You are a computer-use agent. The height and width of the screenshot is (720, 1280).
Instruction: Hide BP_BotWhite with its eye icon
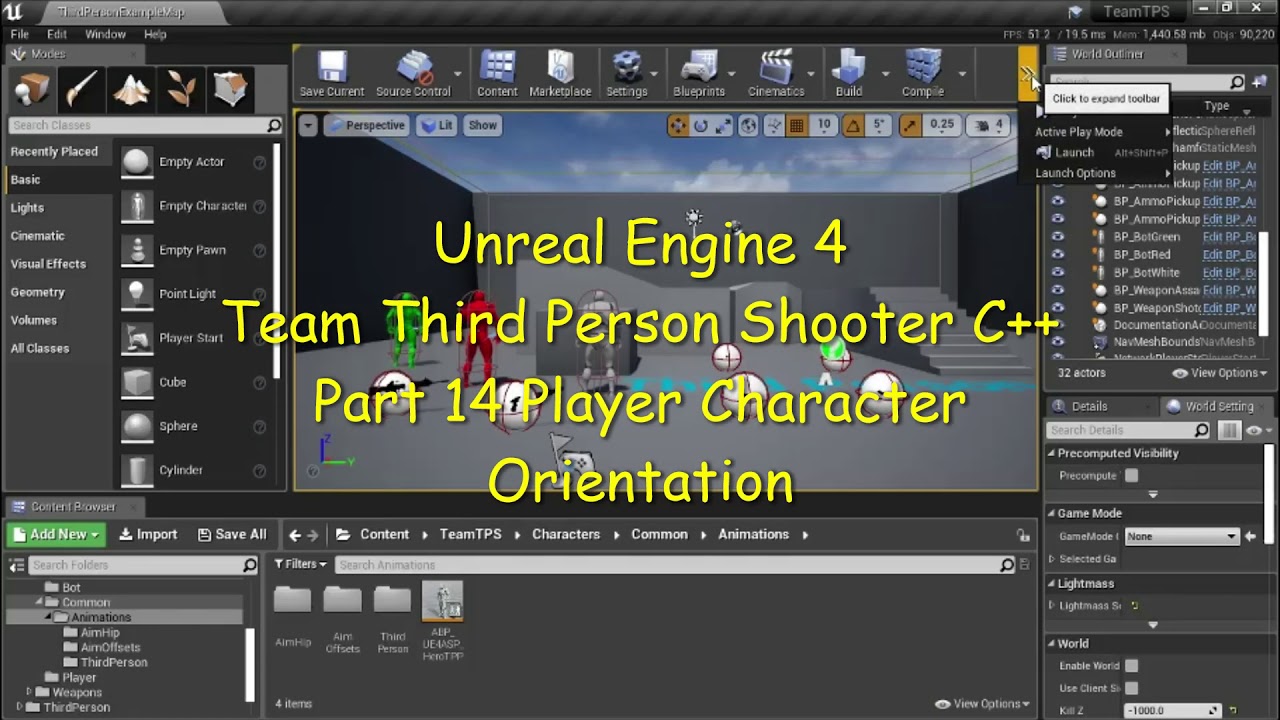tap(1058, 273)
